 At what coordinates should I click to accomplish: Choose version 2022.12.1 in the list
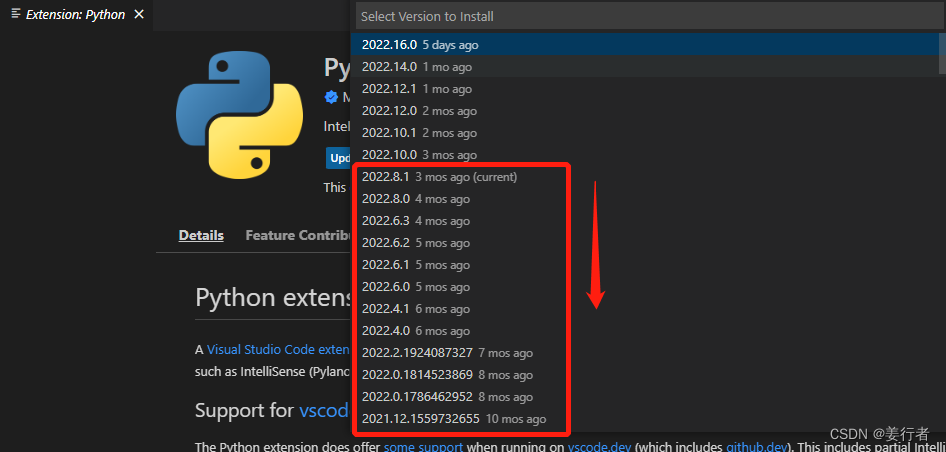644,89
